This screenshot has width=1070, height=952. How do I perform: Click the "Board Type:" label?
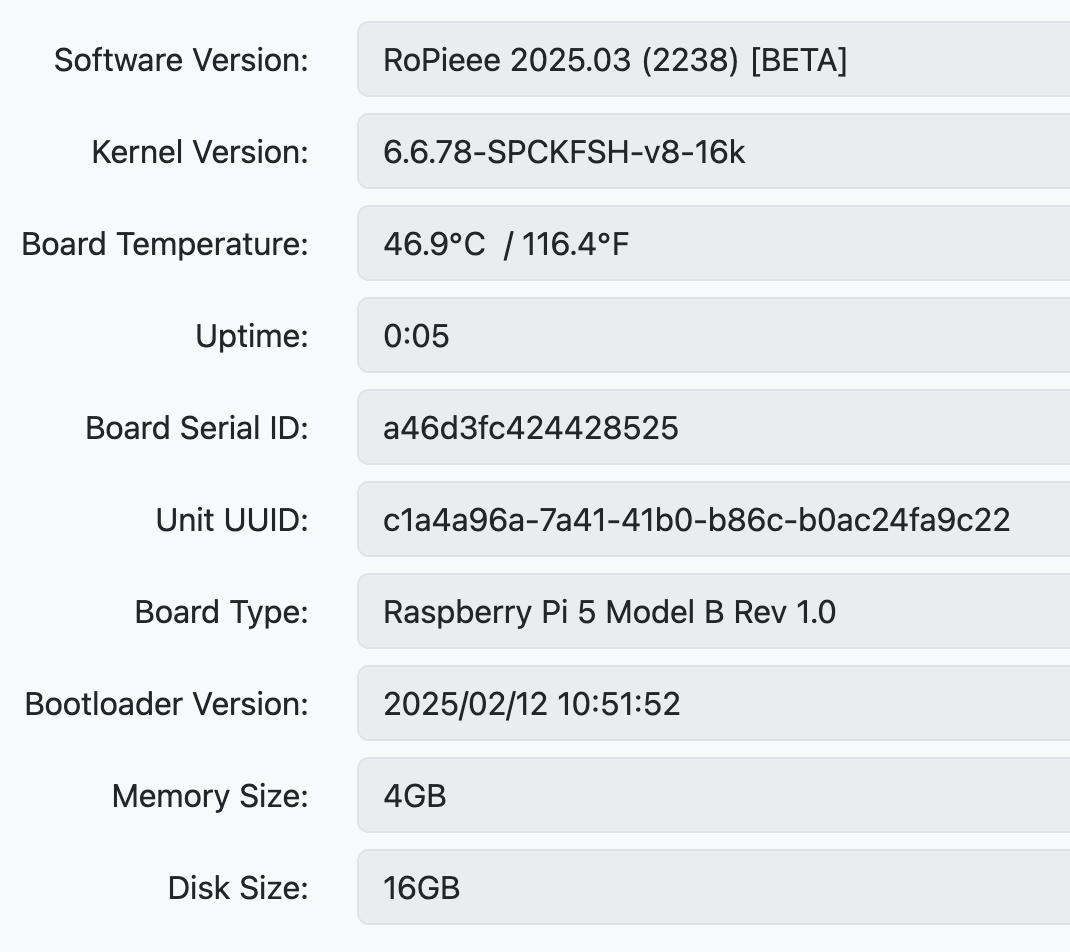tap(222, 612)
